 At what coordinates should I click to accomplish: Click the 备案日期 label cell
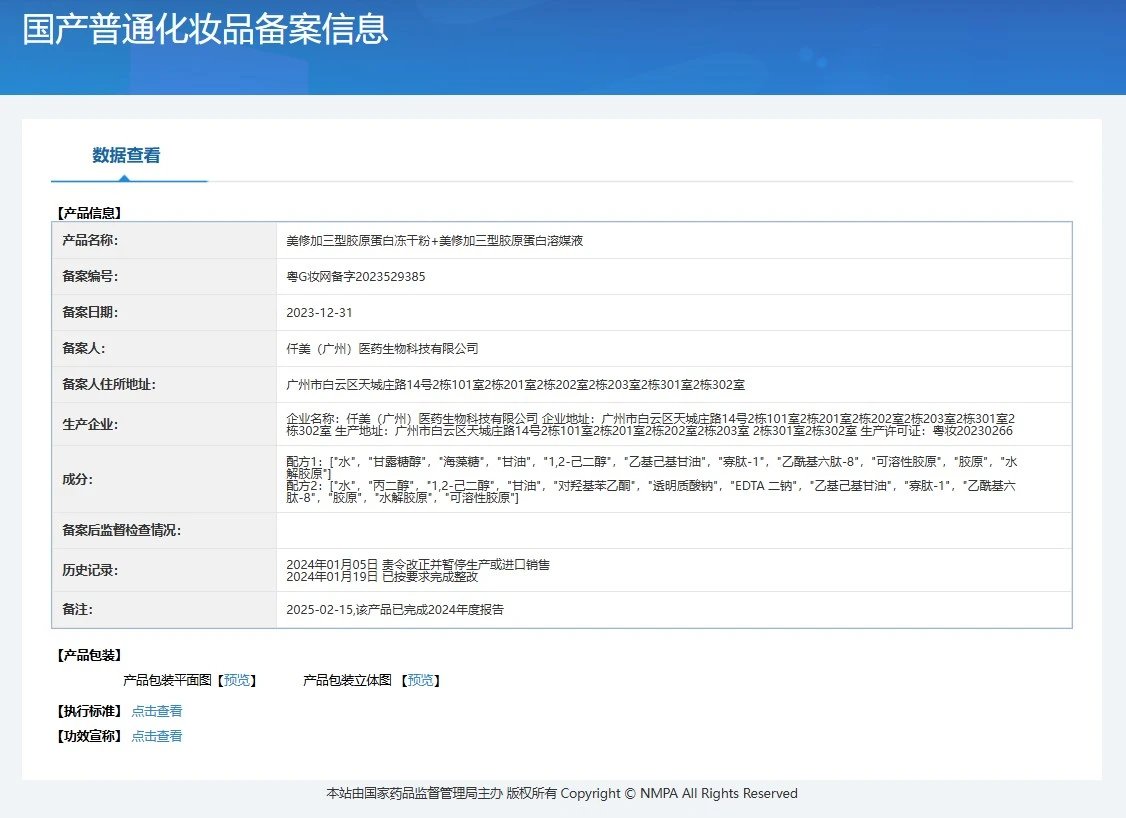point(164,312)
